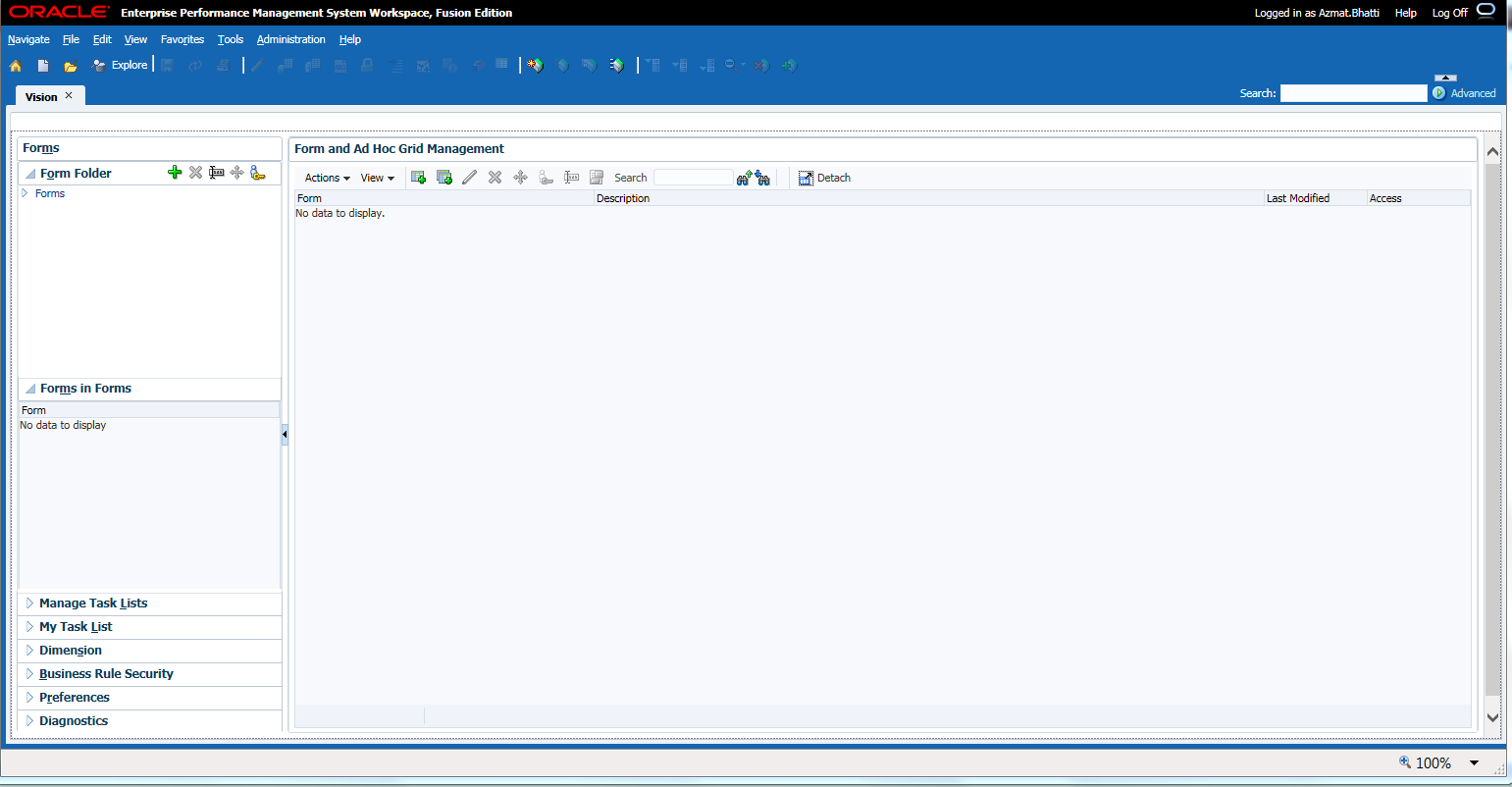Click the Advanced search link
1512x787 pixels.
pos(1473,93)
